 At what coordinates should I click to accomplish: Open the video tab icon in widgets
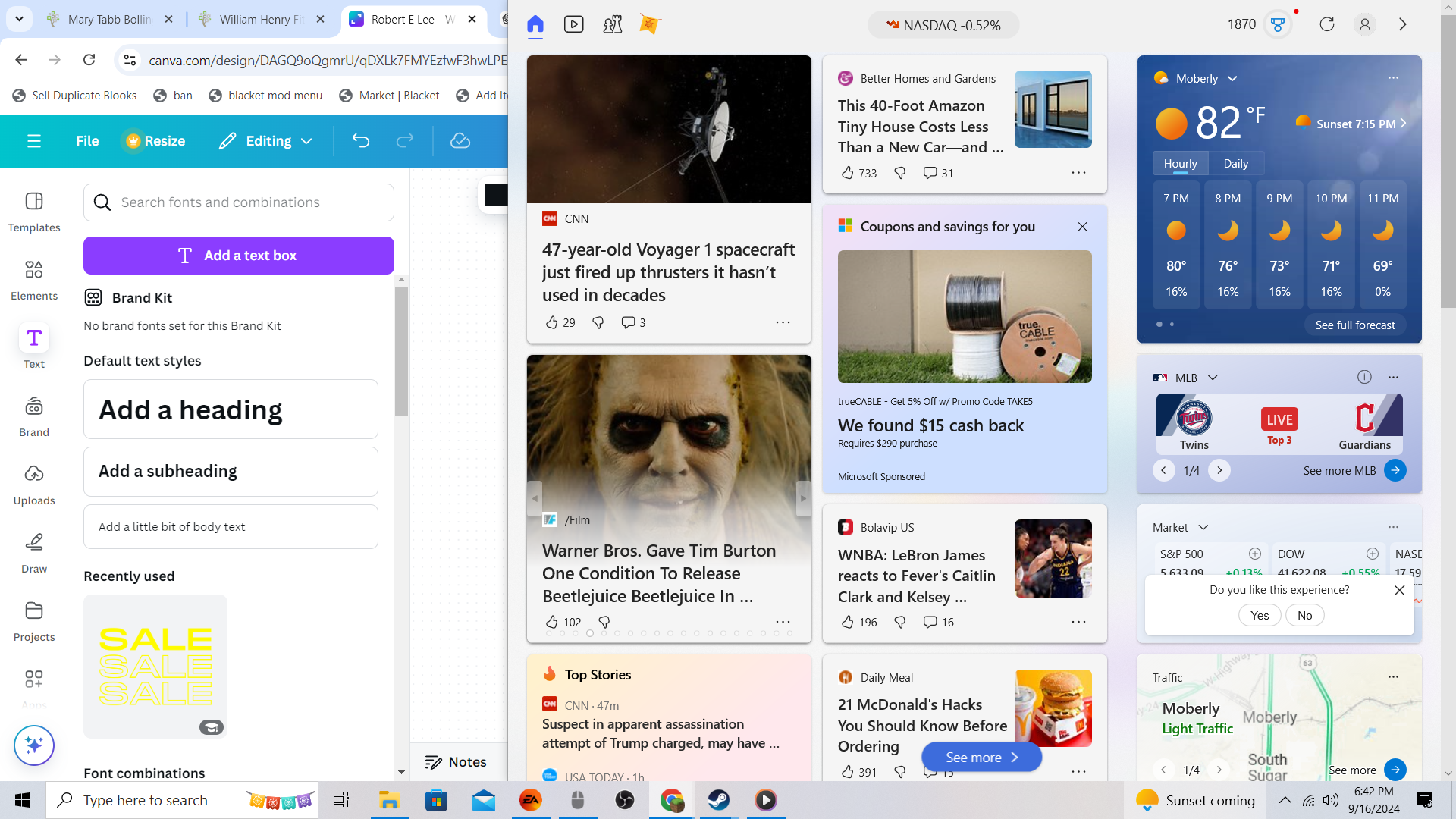pos(574,24)
